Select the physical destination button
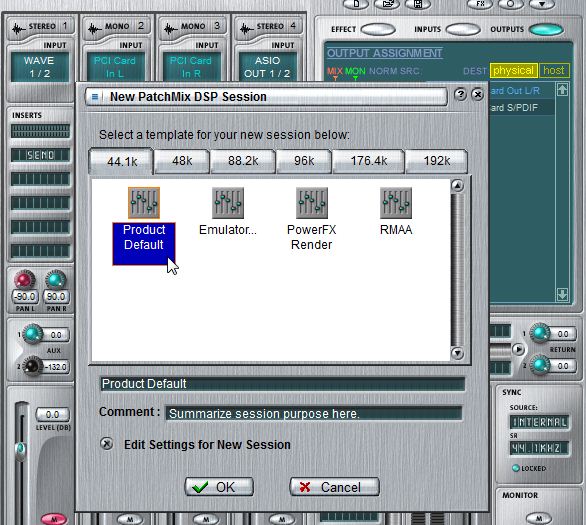Screen dimensions: 586x525 pos(513,70)
